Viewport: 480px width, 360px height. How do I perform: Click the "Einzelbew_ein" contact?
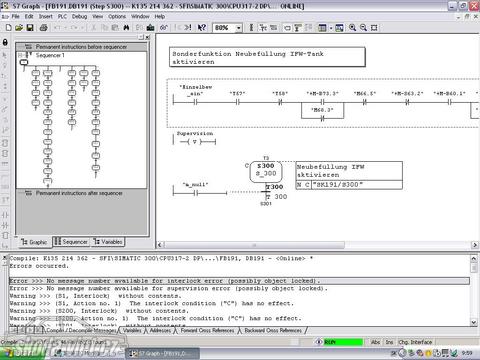tap(196, 103)
